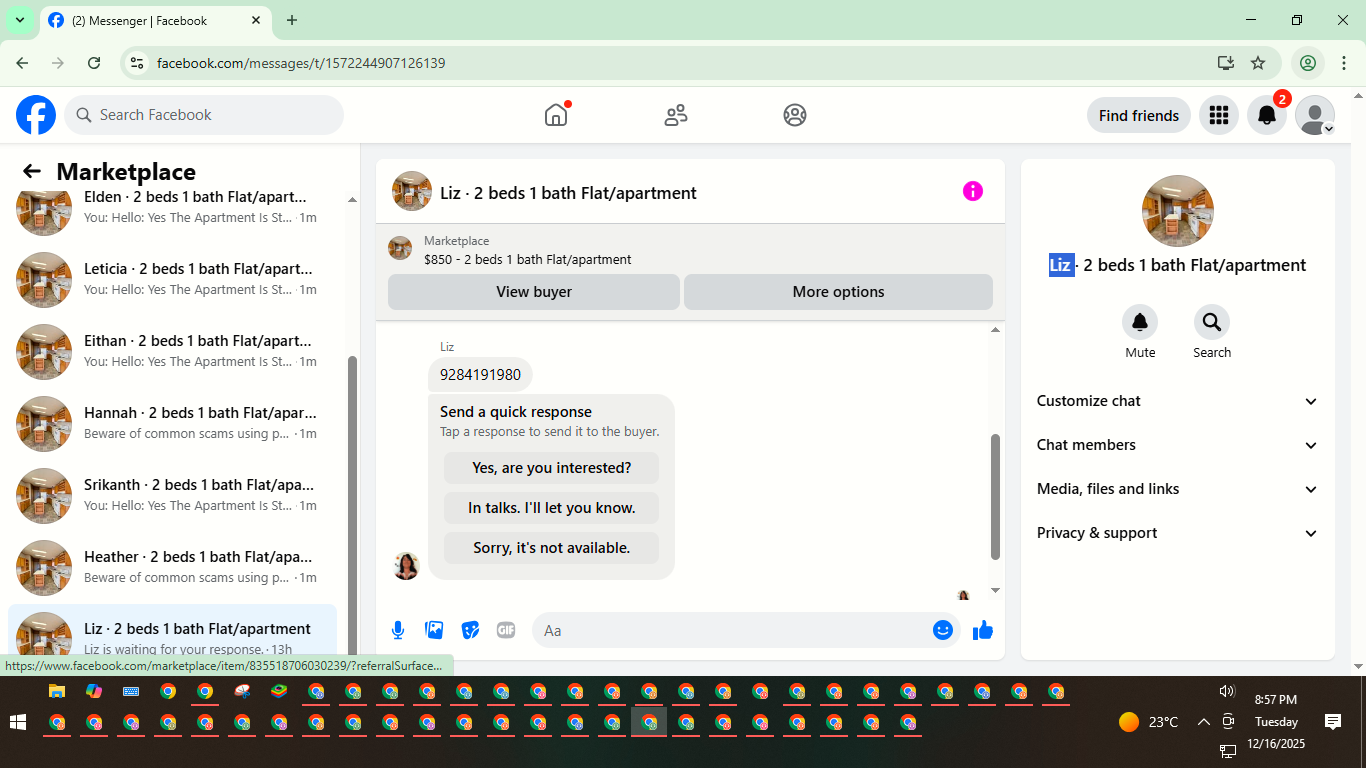View site information icon beside the URL
Screen dimensions: 1366x768
click(138, 63)
